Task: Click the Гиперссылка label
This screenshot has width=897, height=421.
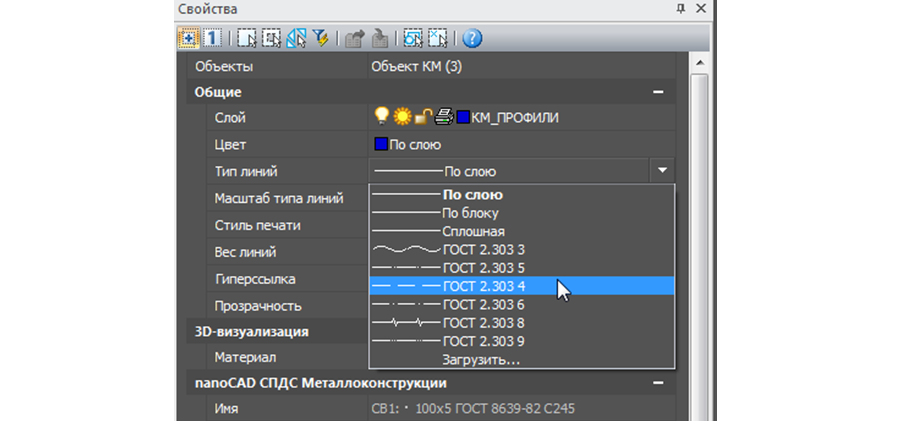Action: tap(255, 279)
